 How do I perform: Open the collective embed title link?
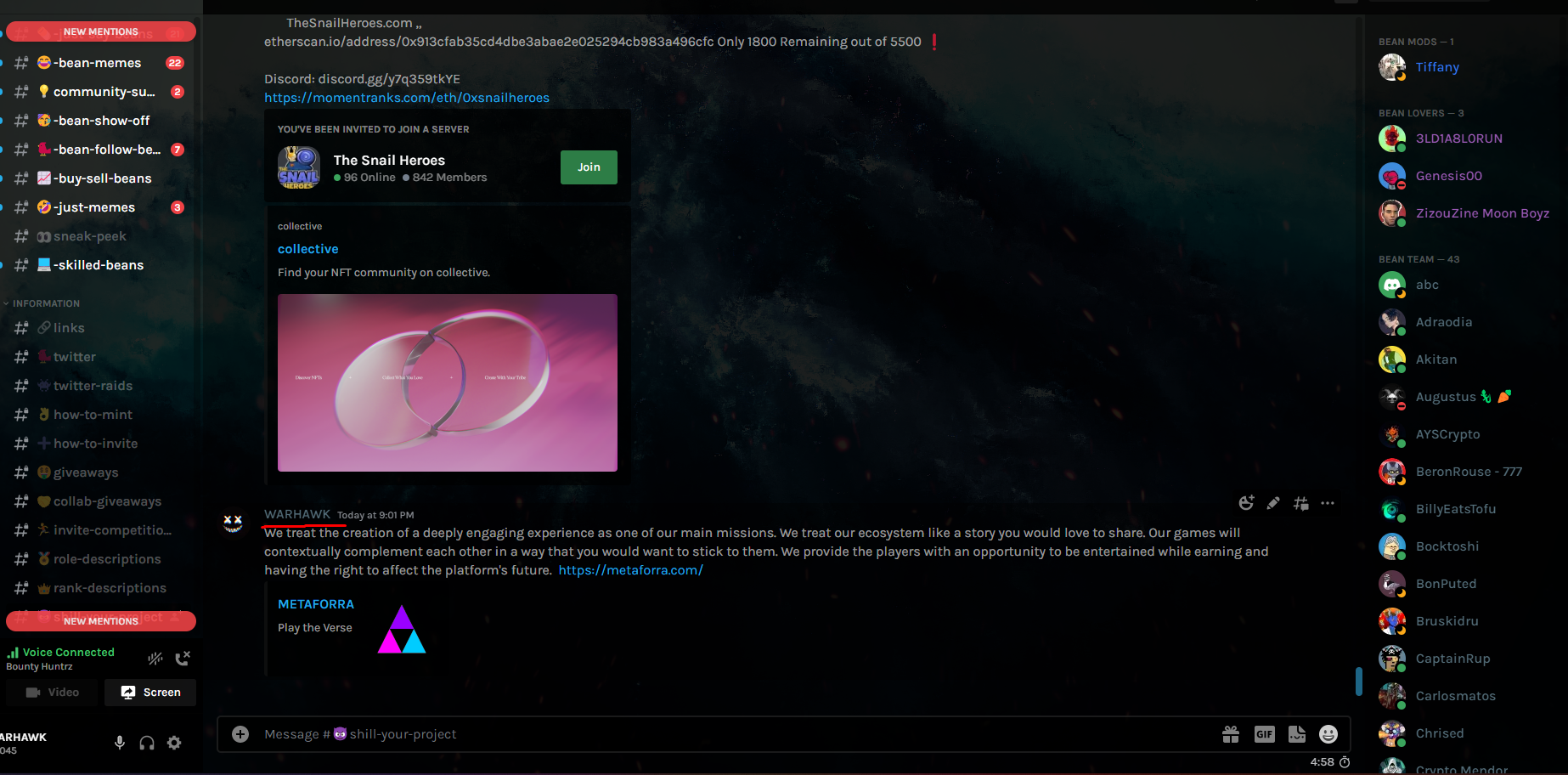click(307, 249)
